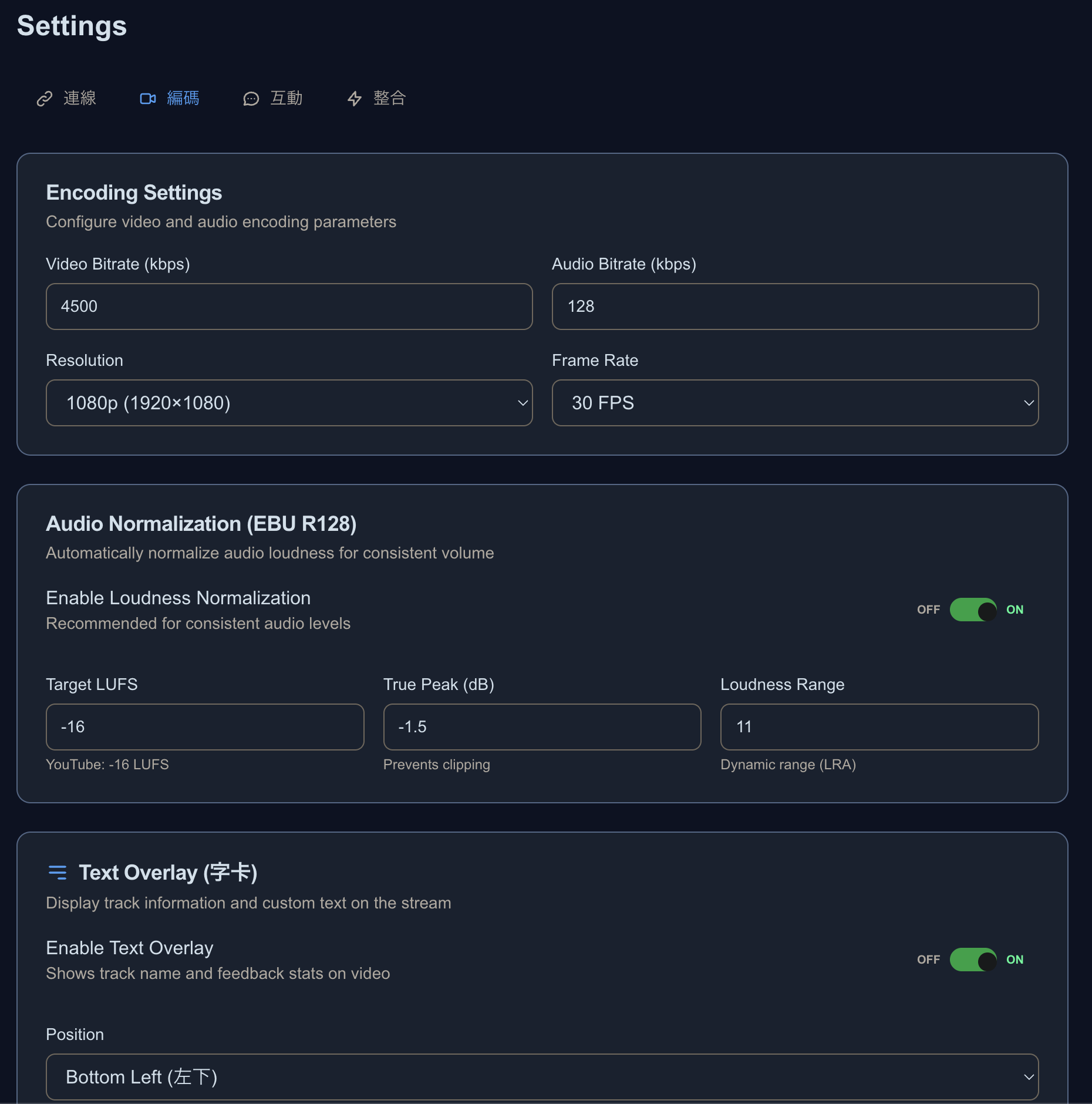This screenshot has width=1092, height=1104.
Task: Click the link icon beside 連線 tab
Action: [x=45, y=99]
